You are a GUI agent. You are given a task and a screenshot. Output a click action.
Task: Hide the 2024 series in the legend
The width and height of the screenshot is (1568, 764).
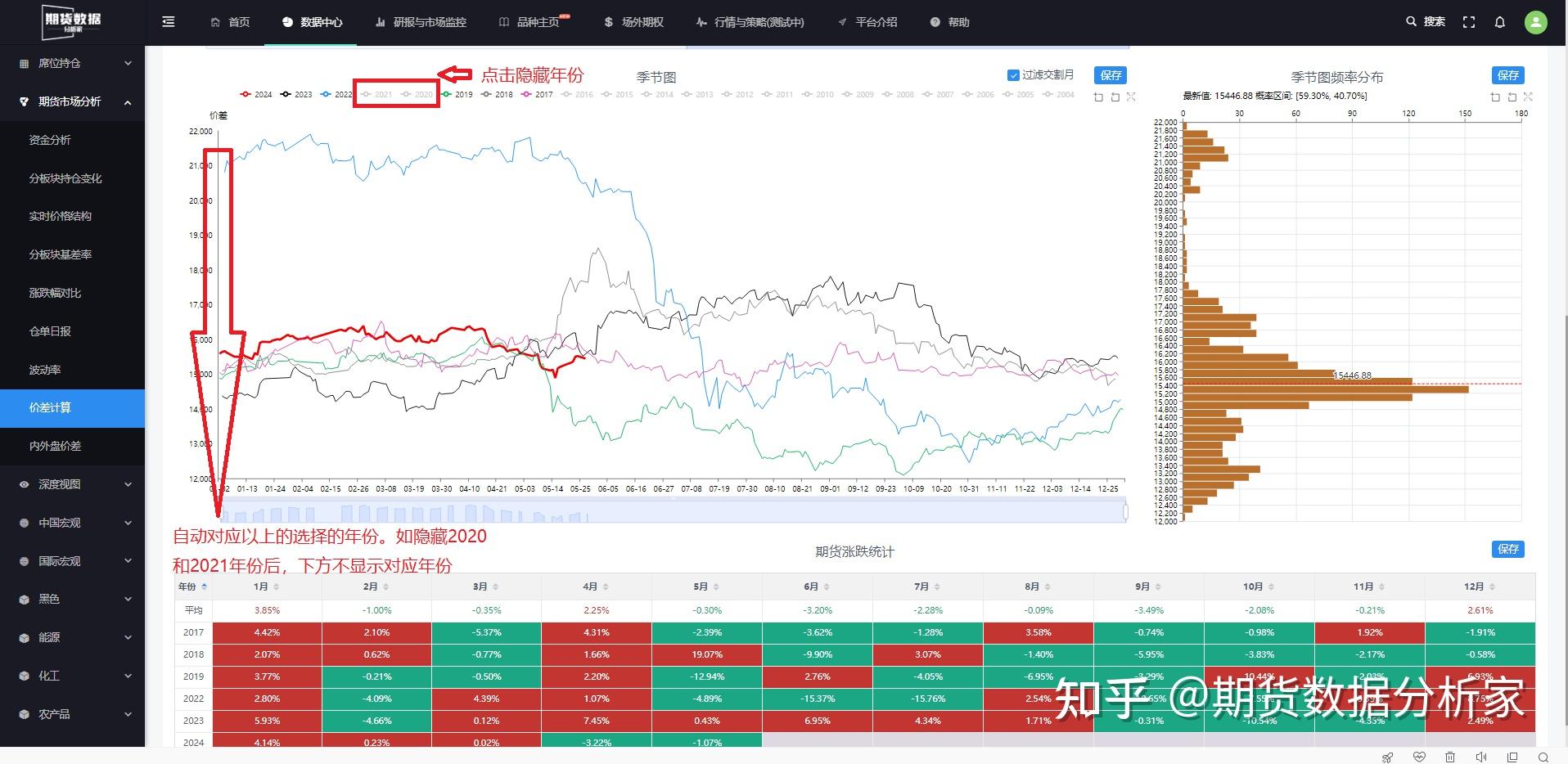[x=256, y=95]
